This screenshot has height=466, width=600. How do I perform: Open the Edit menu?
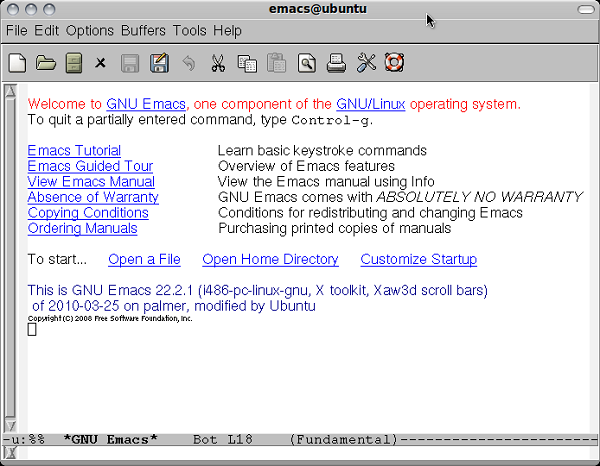46,31
